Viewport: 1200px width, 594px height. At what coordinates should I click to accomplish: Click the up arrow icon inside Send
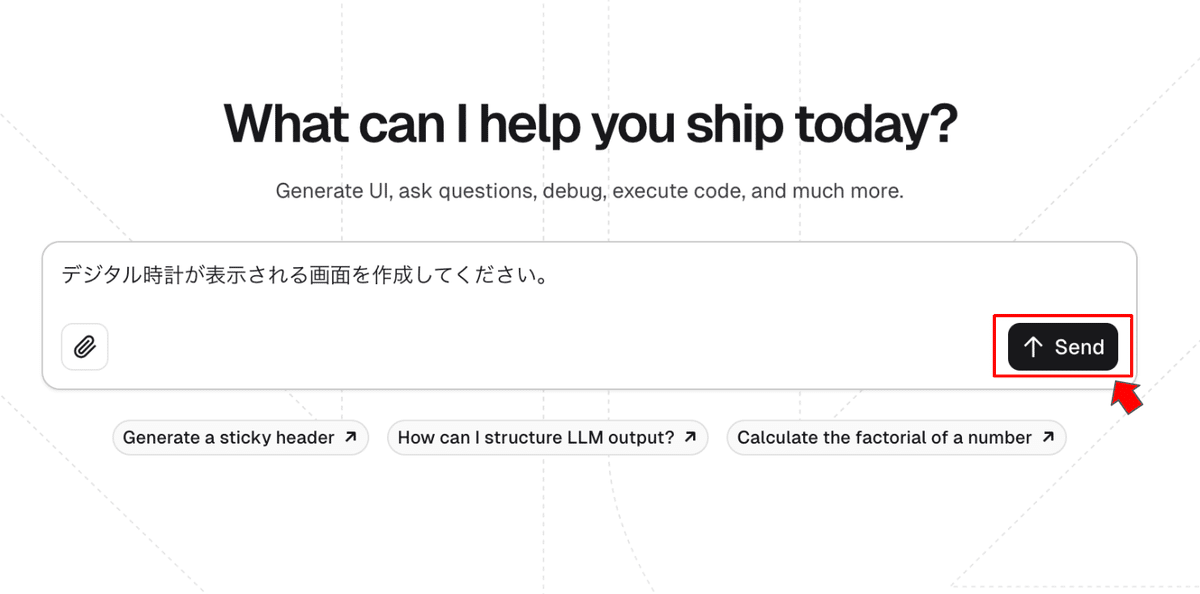[1034, 347]
